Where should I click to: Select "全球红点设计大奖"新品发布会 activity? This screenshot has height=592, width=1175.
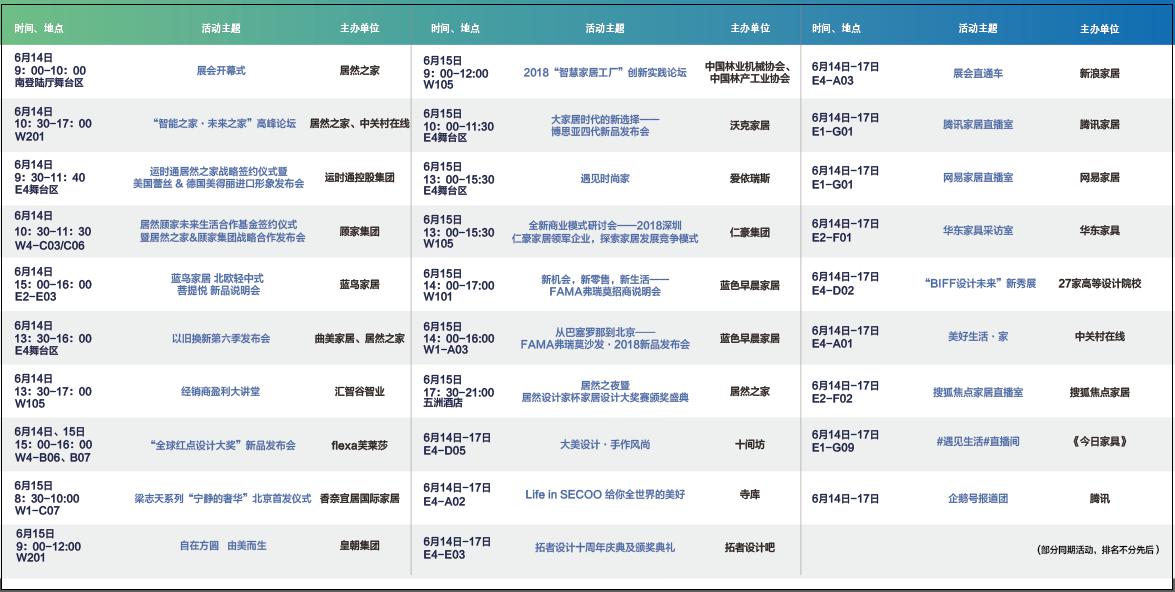point(223,445)
